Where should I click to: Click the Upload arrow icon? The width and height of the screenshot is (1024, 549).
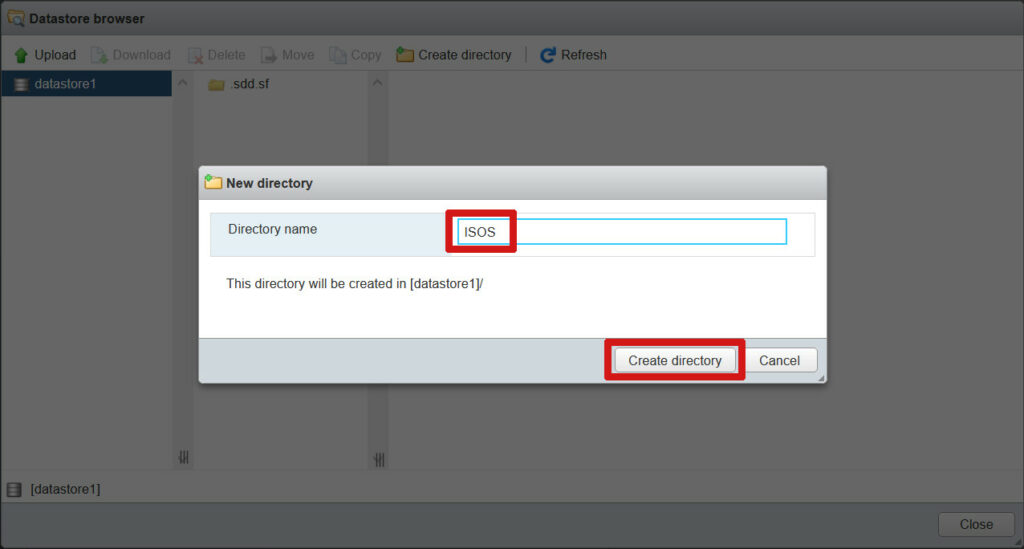(x=21, y=55)
